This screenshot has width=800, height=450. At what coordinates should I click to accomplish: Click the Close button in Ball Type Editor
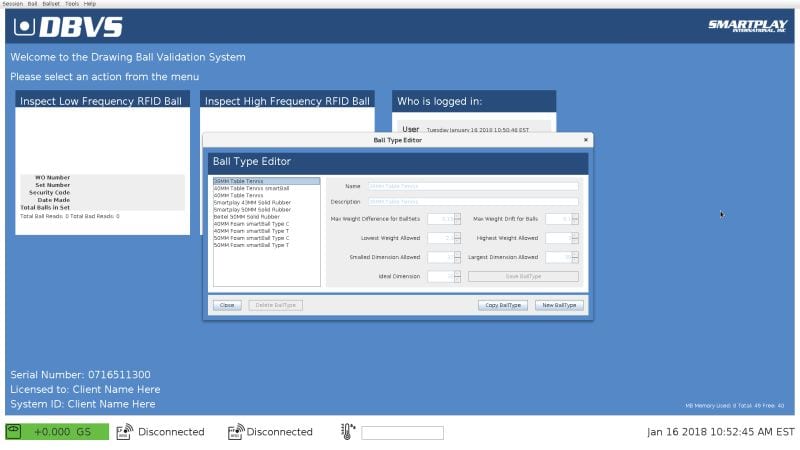tap(227, 305)
